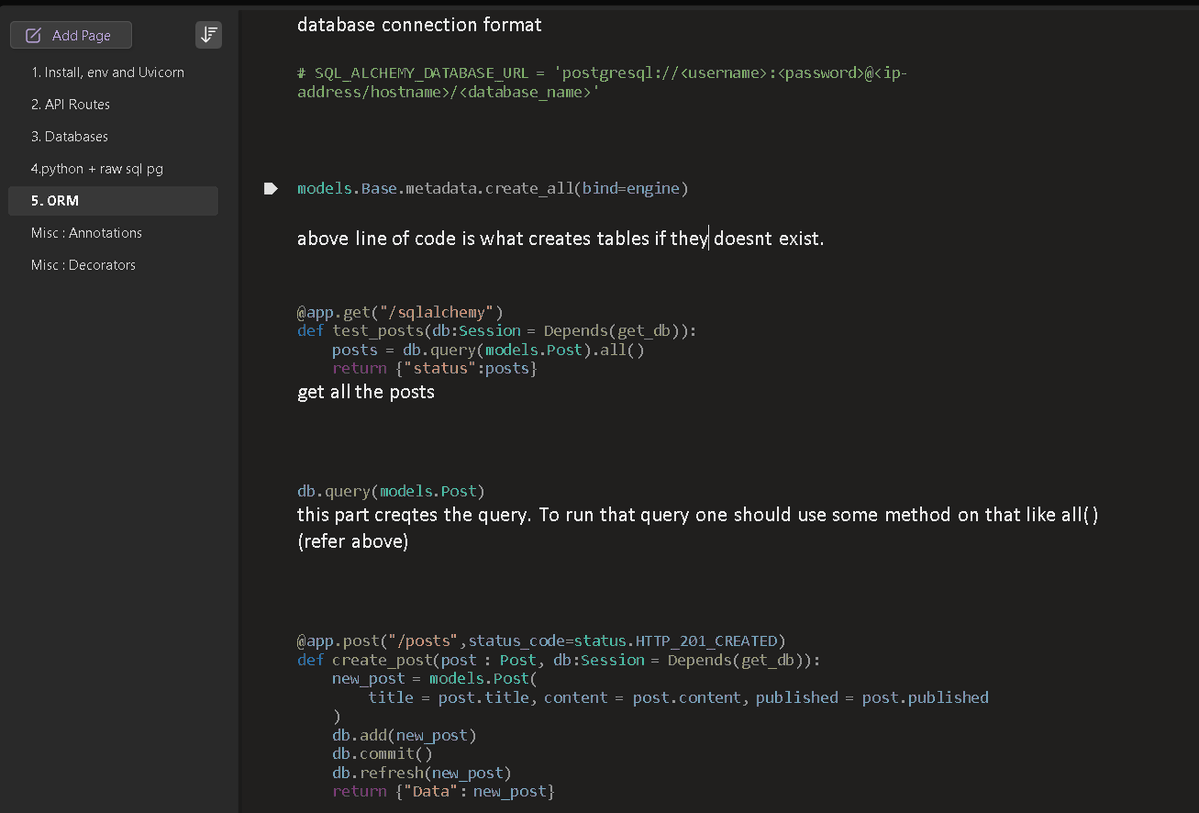Click the text '(refer above)'
Viewport: 1199px width, 813px height.
(353, 541)
